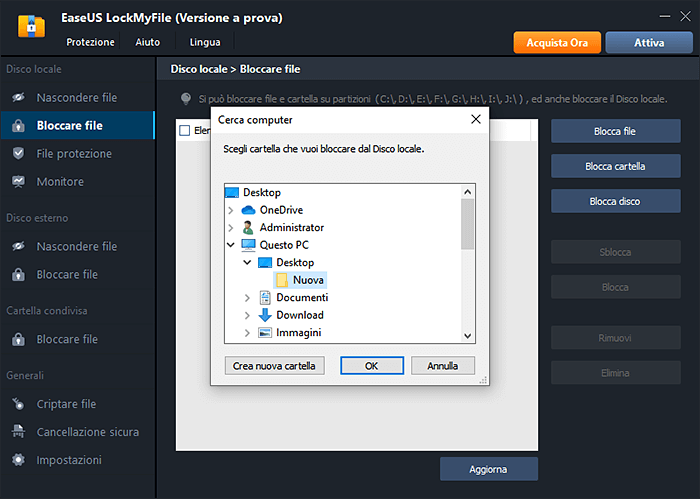Click the Blocca file button
The width and height of the screenshot is (700, 499).
(x=616, y=131)
